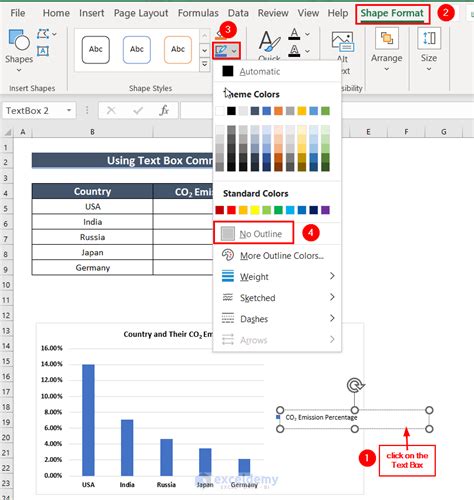Click the Draw Text Box icon
The width and height of the screenshot is (474, 500).
(x=43, y=51)
